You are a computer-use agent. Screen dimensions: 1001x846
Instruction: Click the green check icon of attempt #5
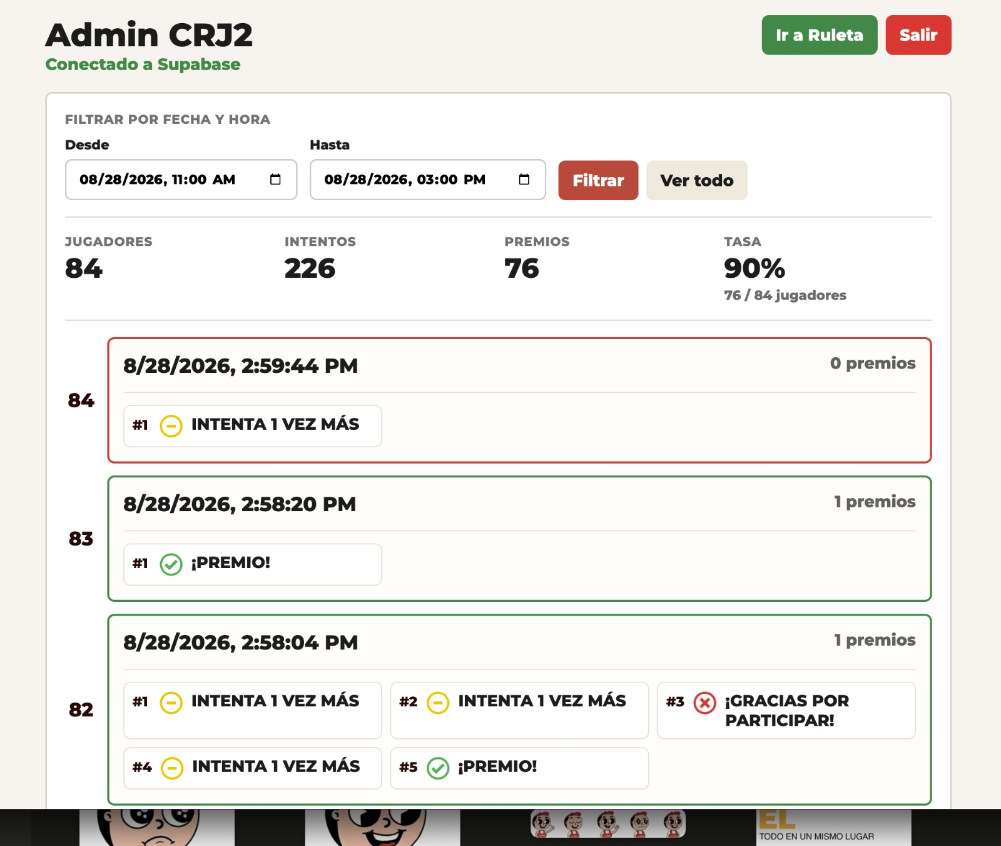(x=438, y=767)
